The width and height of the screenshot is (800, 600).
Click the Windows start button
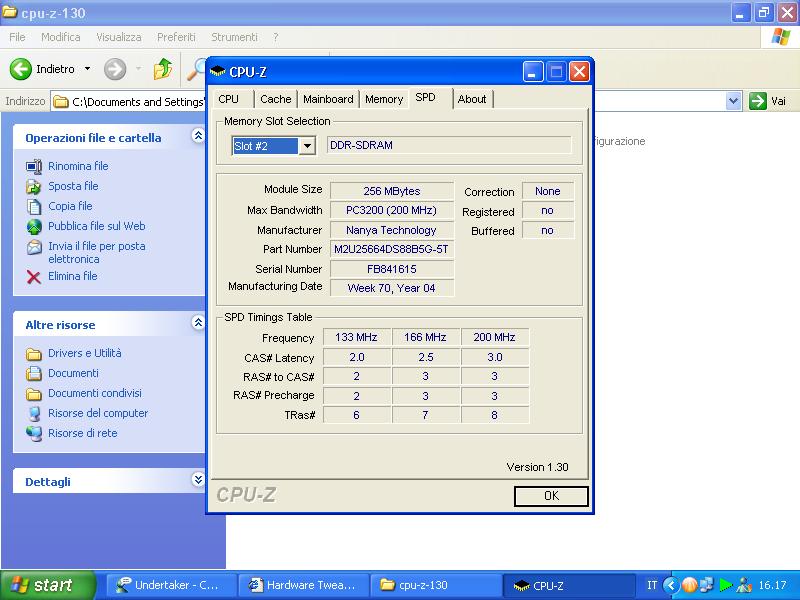point(47,585)
